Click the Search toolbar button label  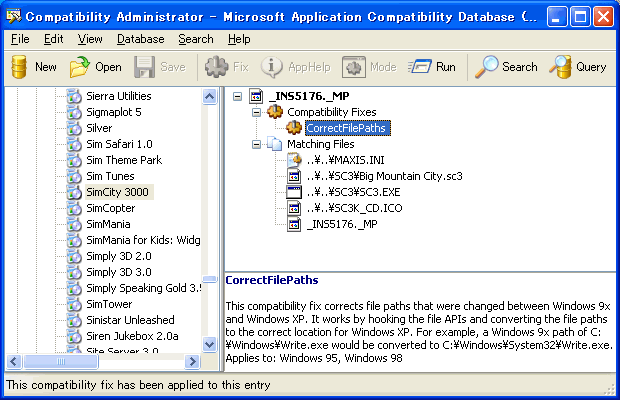pyautogui.click(x=520, y=67)
